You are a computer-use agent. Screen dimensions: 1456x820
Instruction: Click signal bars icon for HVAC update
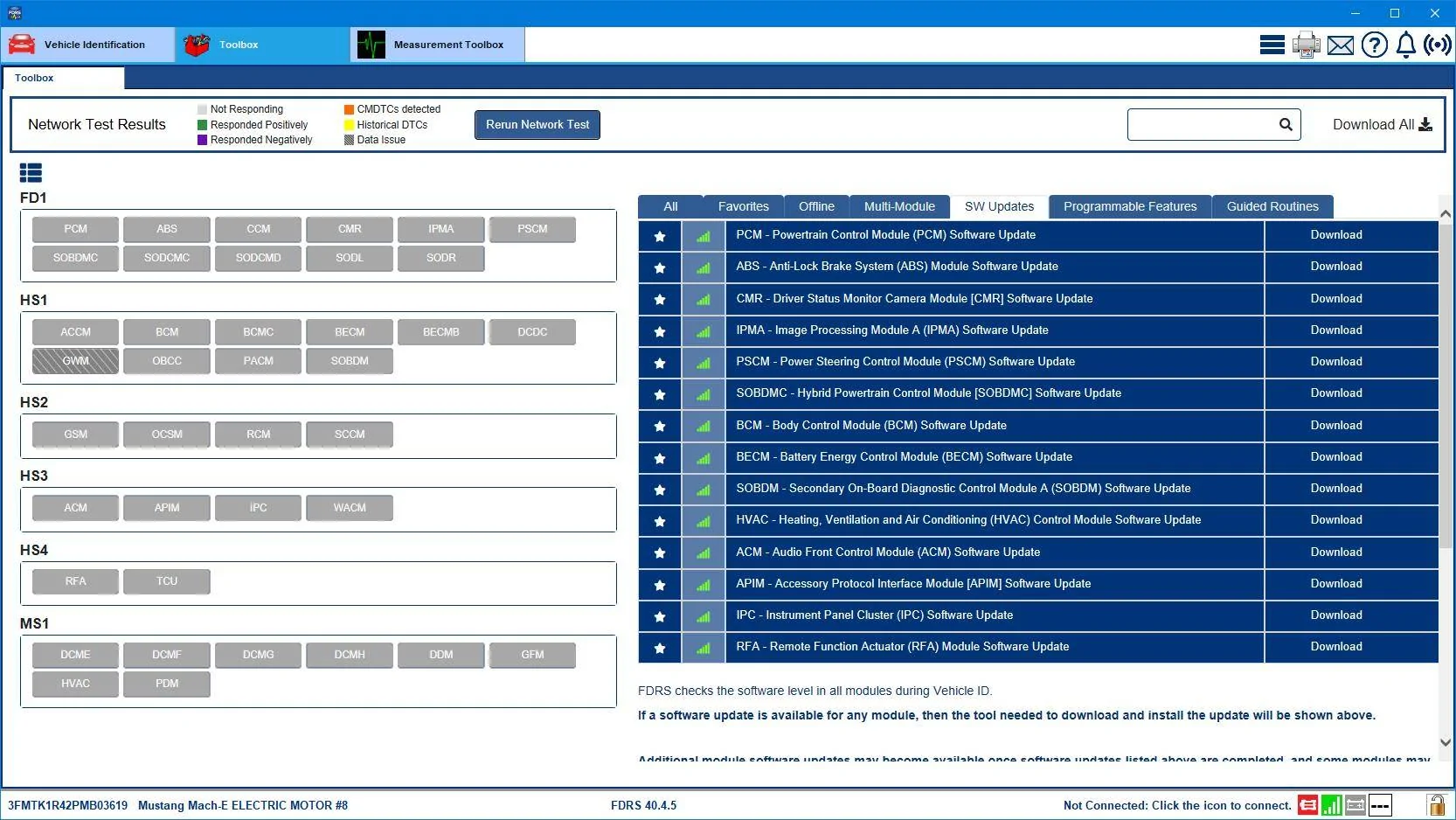click(704, 521)
